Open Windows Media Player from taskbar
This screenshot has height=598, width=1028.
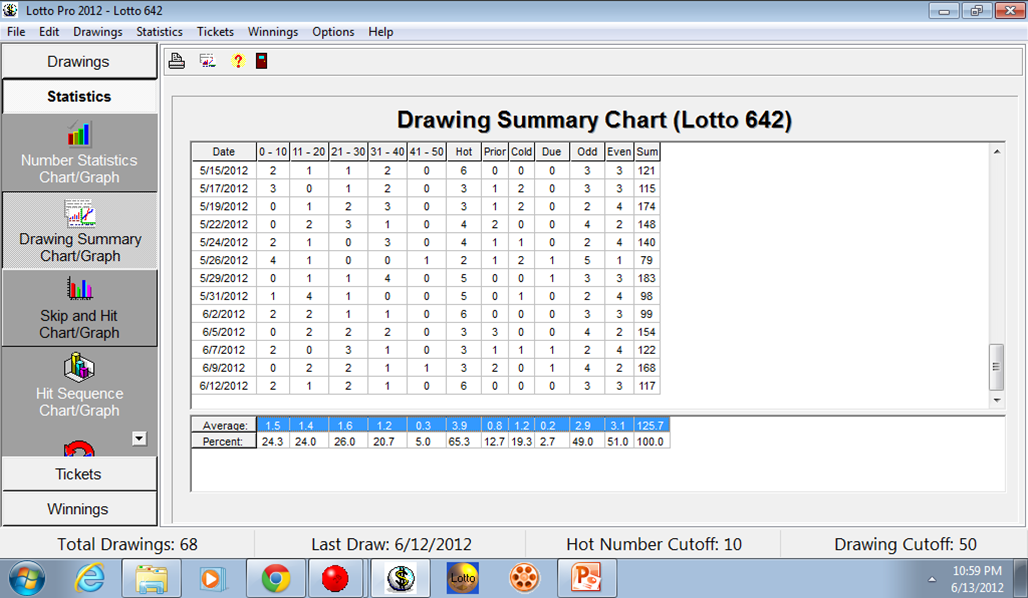click(x=211, y=579)
